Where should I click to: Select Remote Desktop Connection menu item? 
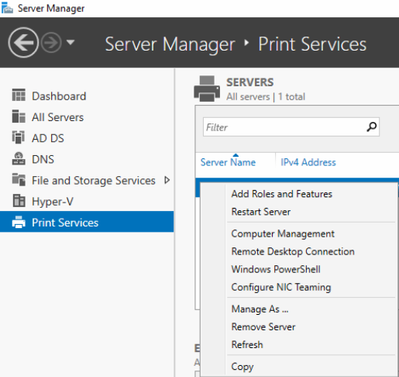coord(293,251)
